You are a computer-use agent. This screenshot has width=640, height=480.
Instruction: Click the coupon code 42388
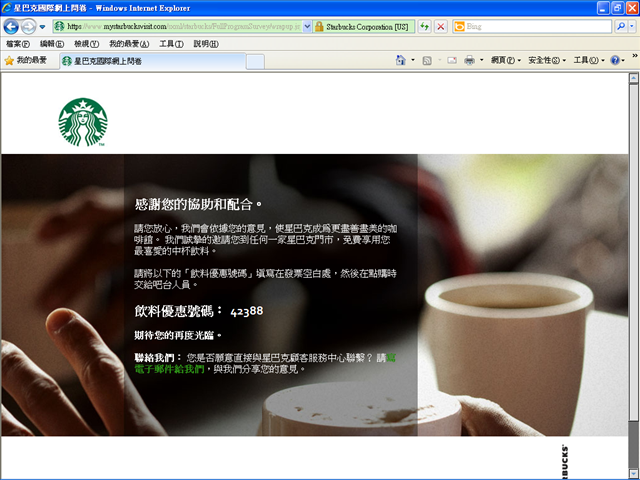247,311
